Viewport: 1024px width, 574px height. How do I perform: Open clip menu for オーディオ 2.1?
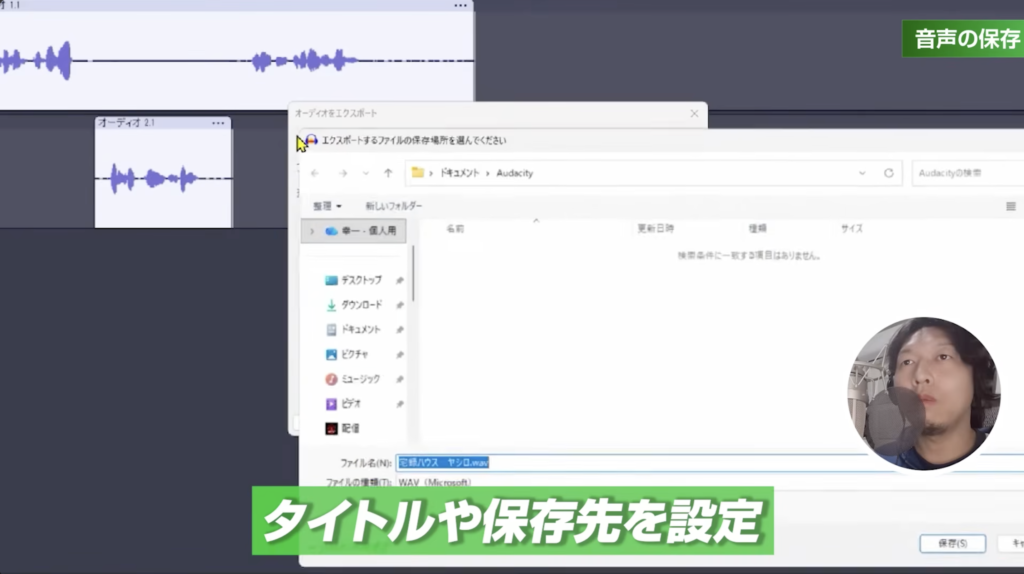point(218,123)
